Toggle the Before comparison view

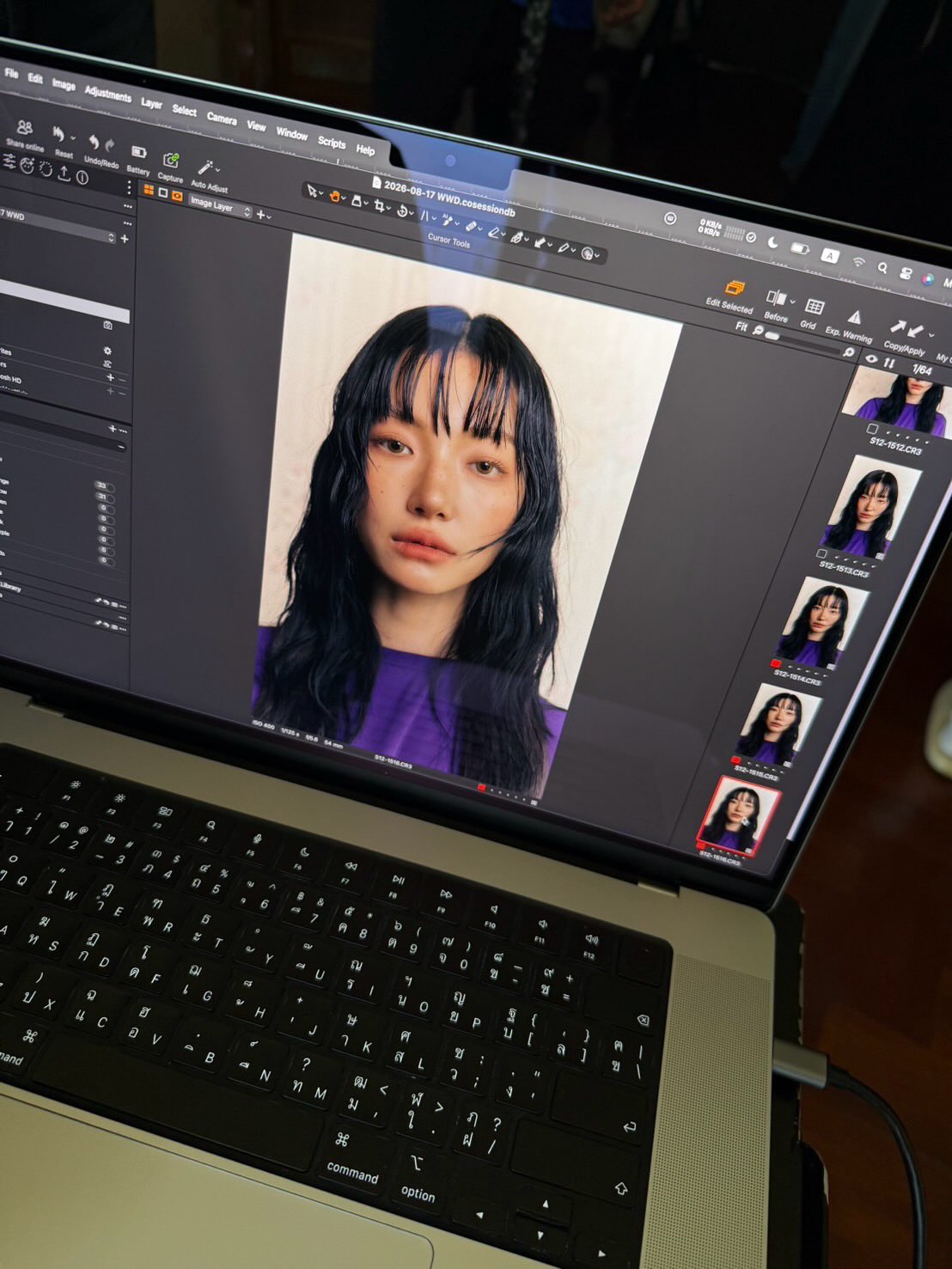pyautogui.click(x=775, y=297)
